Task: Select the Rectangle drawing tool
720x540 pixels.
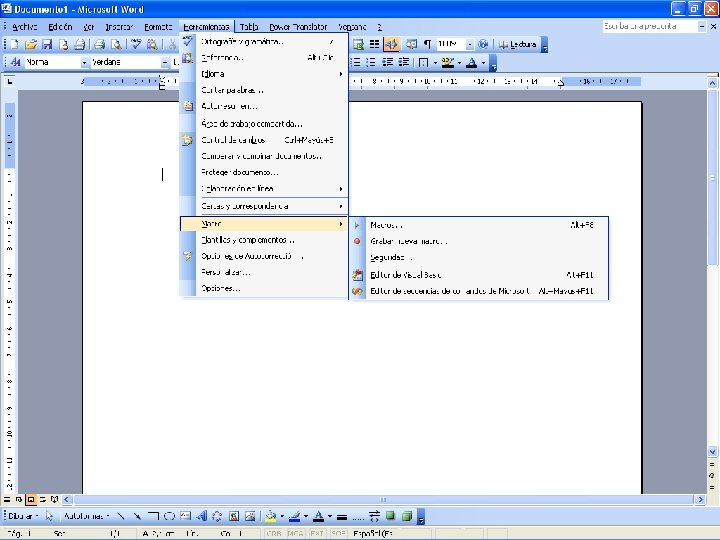Action: point(153,516)
